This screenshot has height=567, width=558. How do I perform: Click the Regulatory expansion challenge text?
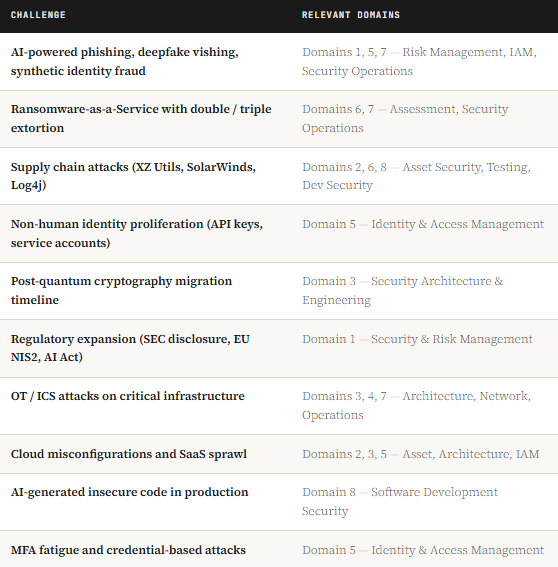coord(130,348)
